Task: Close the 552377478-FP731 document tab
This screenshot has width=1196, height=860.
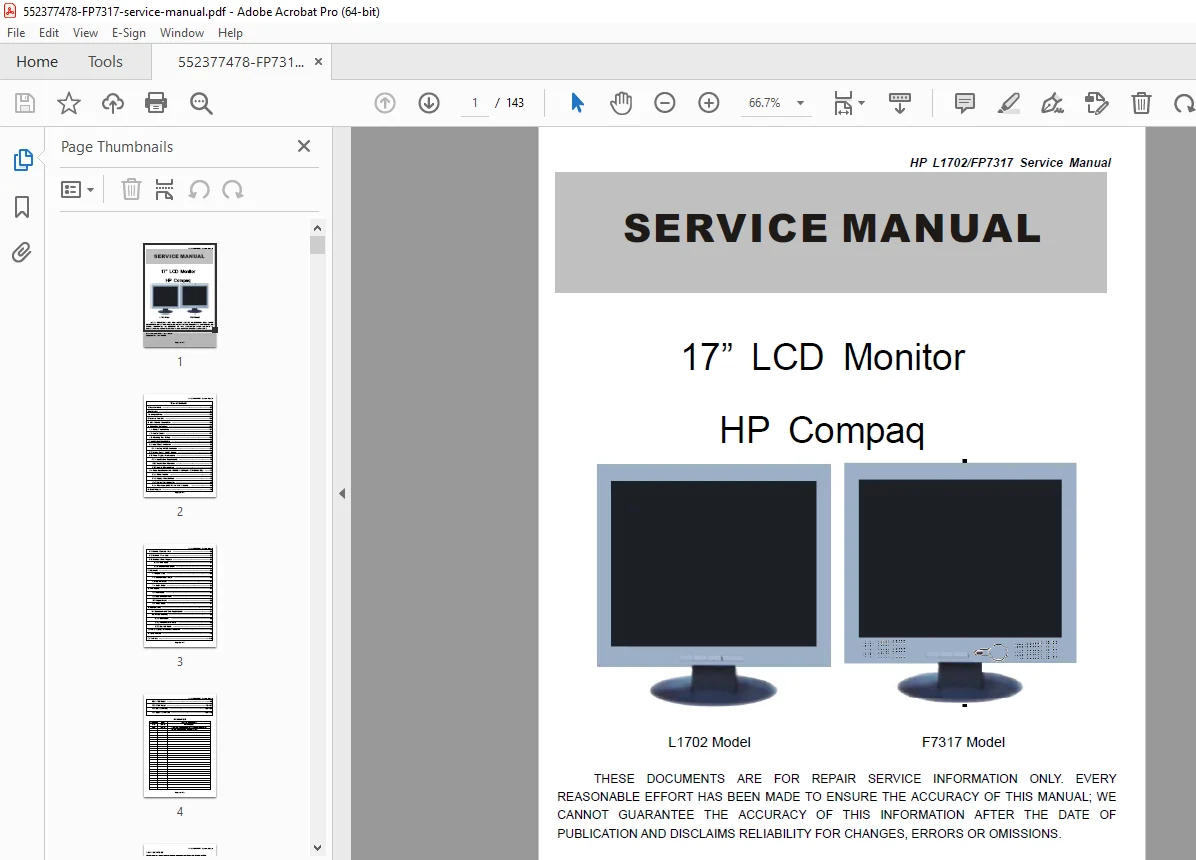Action: coord(318,62)
